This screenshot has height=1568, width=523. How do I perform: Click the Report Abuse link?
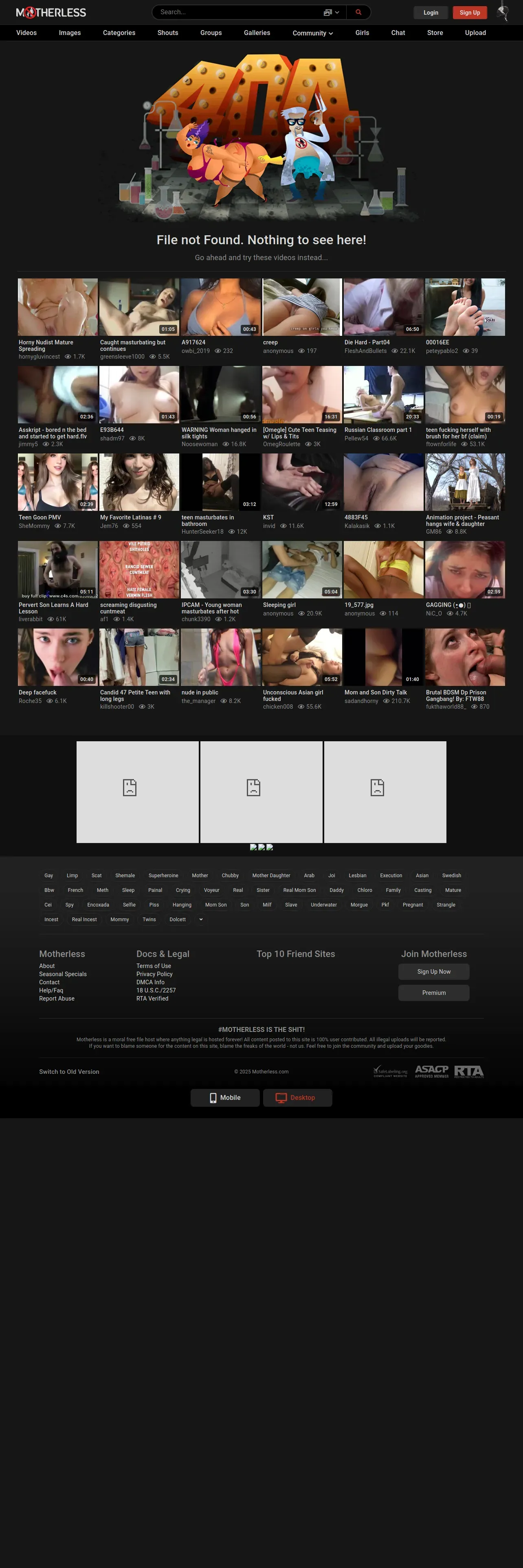[x=57, y=998]
